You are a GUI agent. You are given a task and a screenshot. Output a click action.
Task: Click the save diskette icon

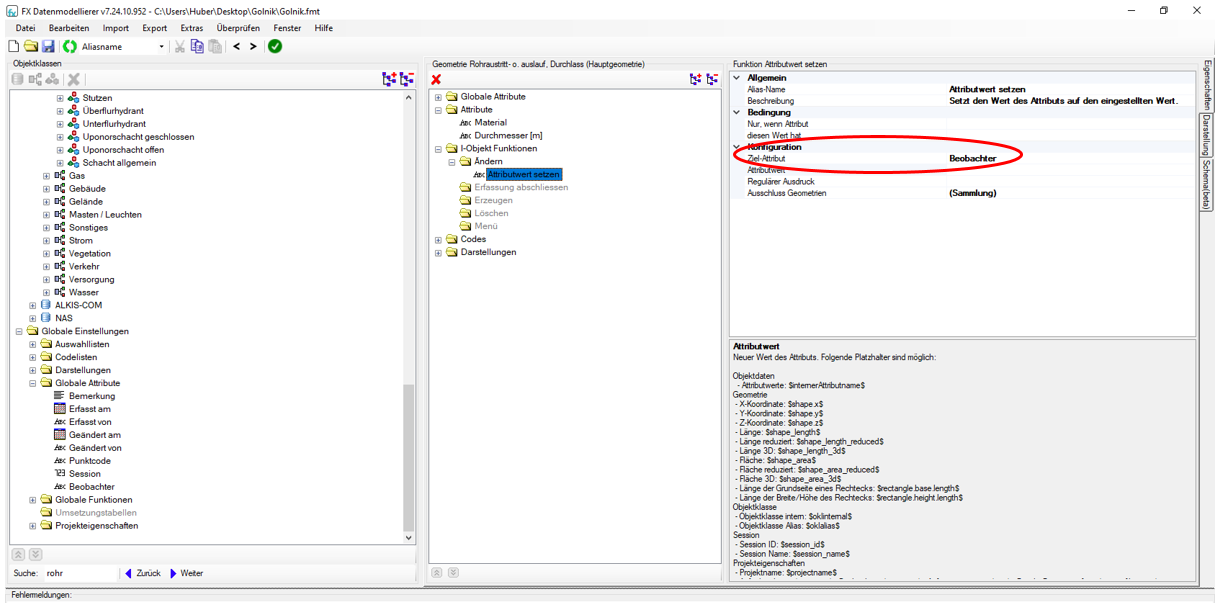coord(48,46)
